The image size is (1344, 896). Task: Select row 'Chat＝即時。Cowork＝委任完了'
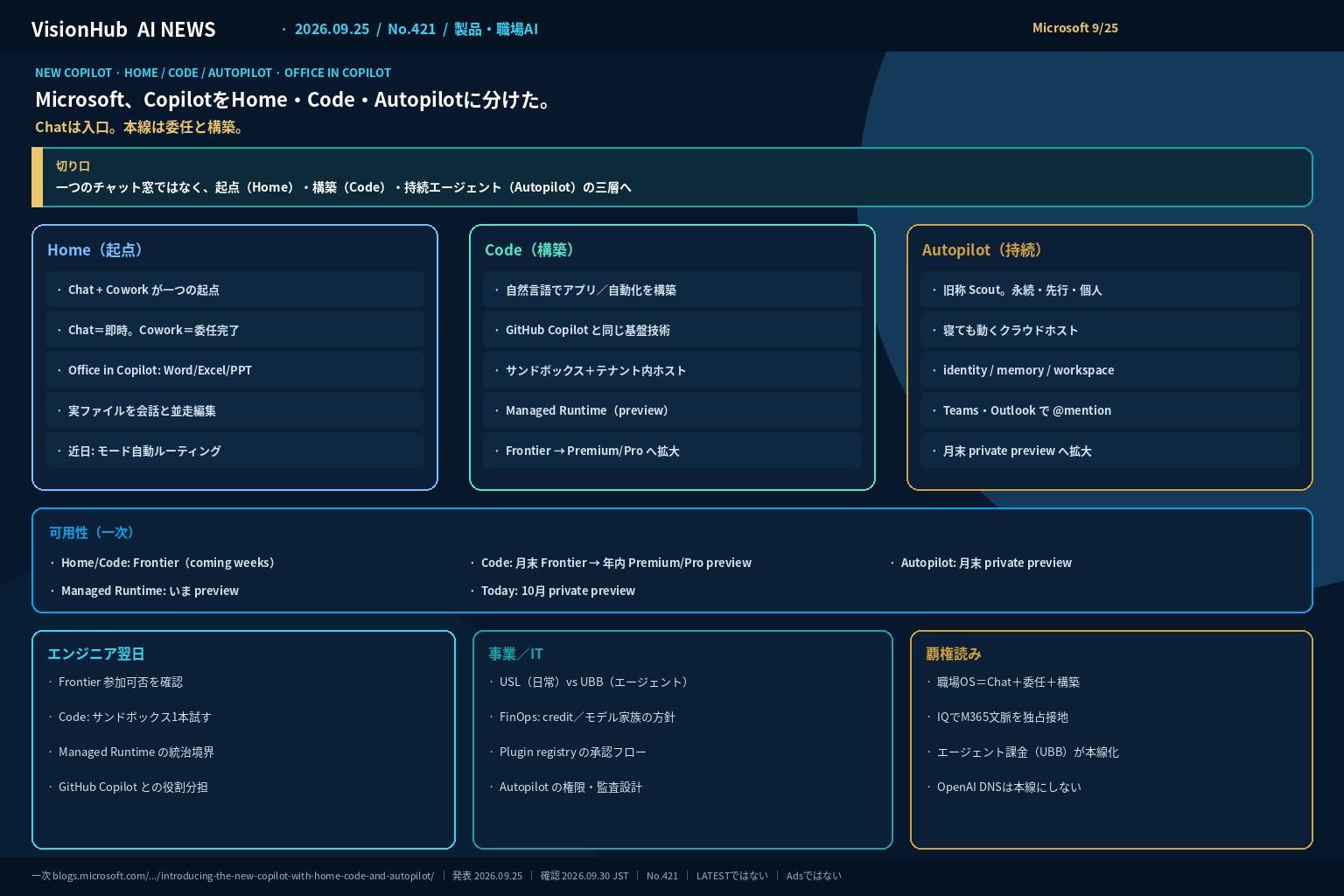(x=234, y=330)
